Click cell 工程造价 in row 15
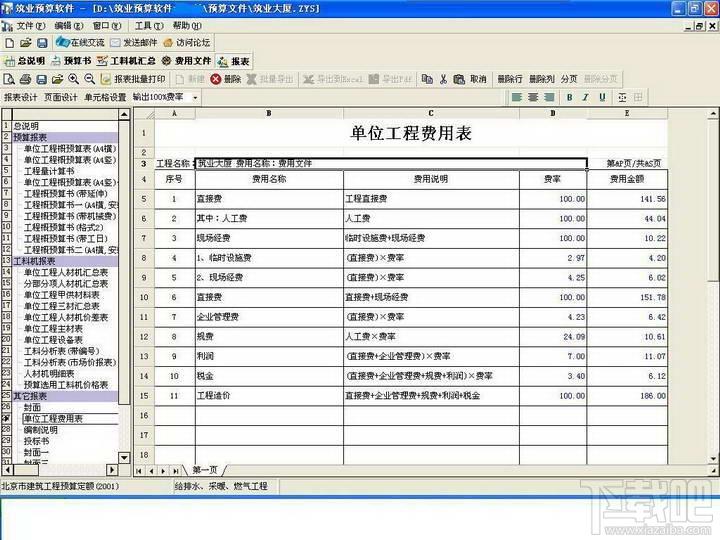This screenshot has height=540, width=720. (x=269, y=396)
